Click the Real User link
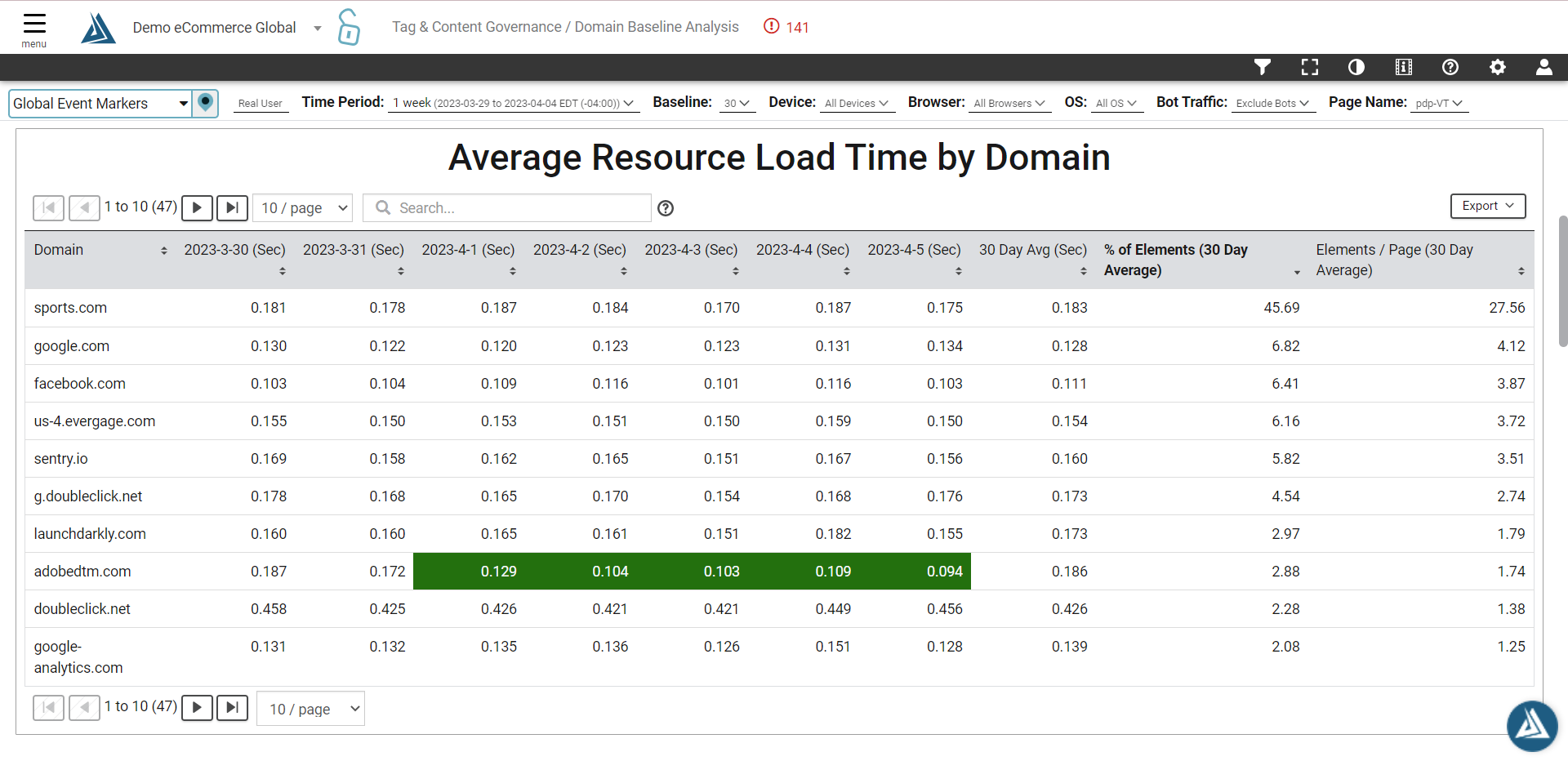Screen dimensions: 1568x761 (x=261, y=104)
